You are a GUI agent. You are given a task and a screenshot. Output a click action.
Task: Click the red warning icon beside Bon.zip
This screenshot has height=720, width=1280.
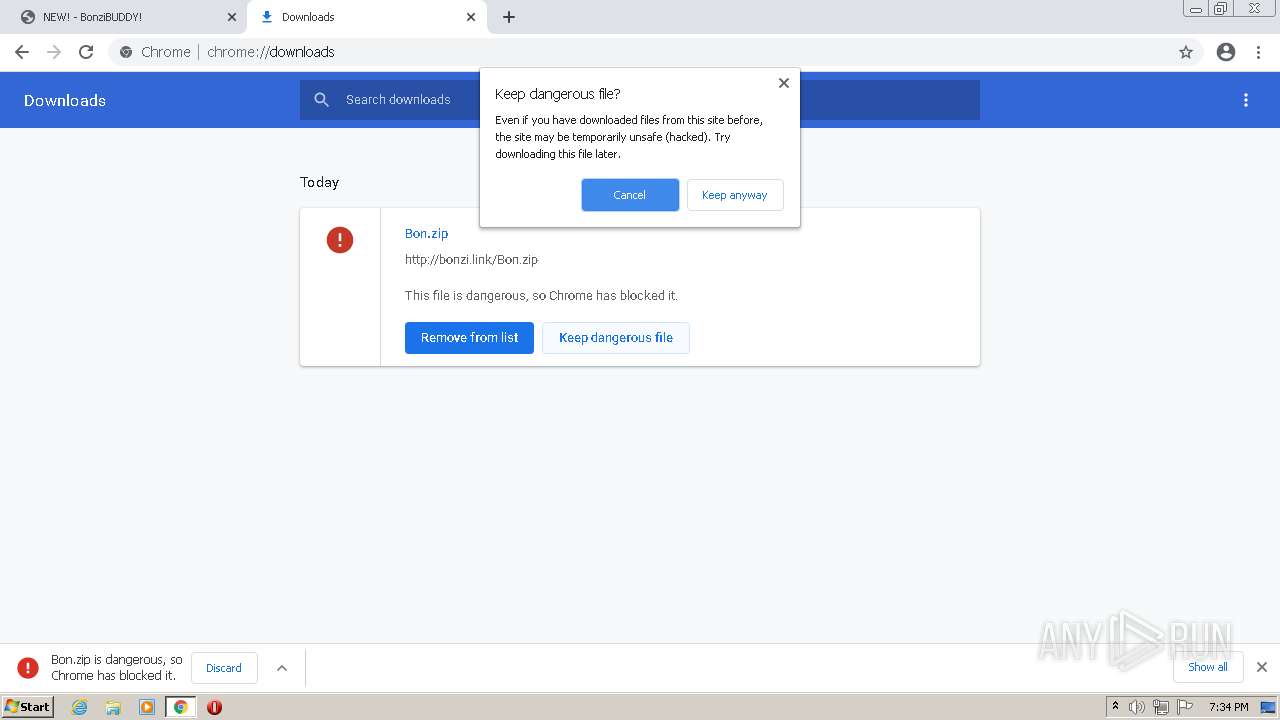pyautogui.click(x=340, y=240)
